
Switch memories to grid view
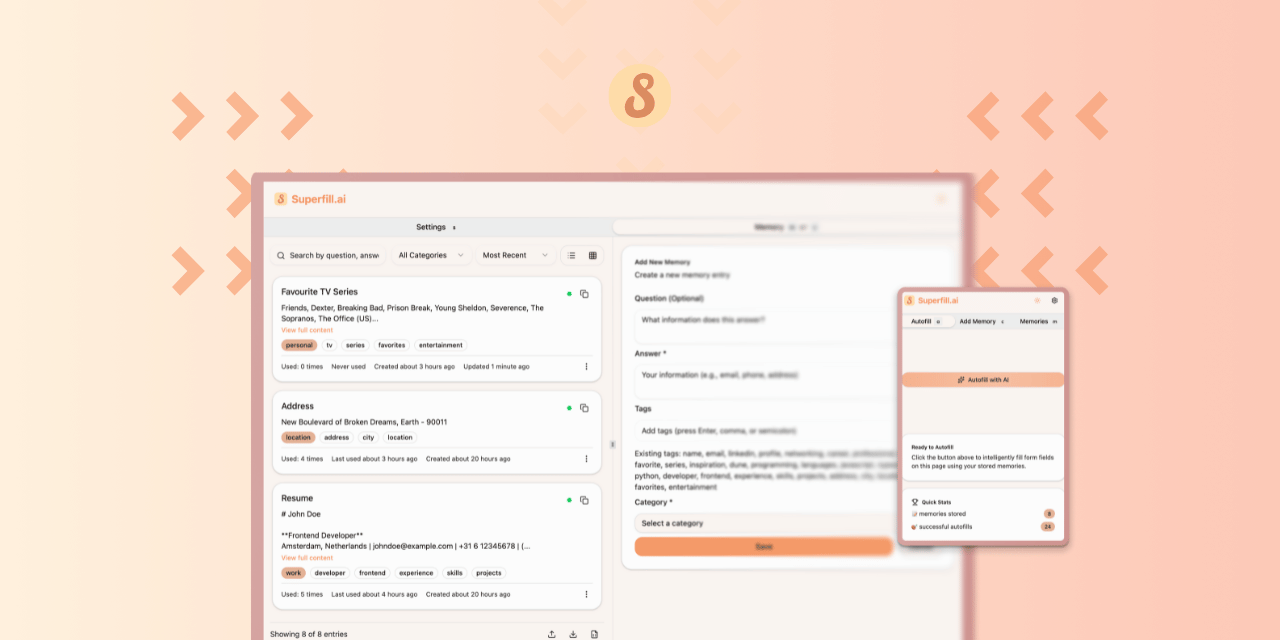593,255
